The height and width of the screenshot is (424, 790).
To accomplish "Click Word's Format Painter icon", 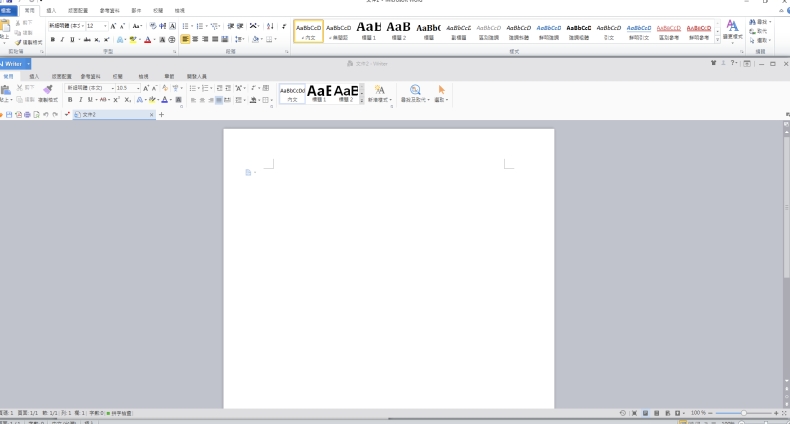I will tap(29, 42).
